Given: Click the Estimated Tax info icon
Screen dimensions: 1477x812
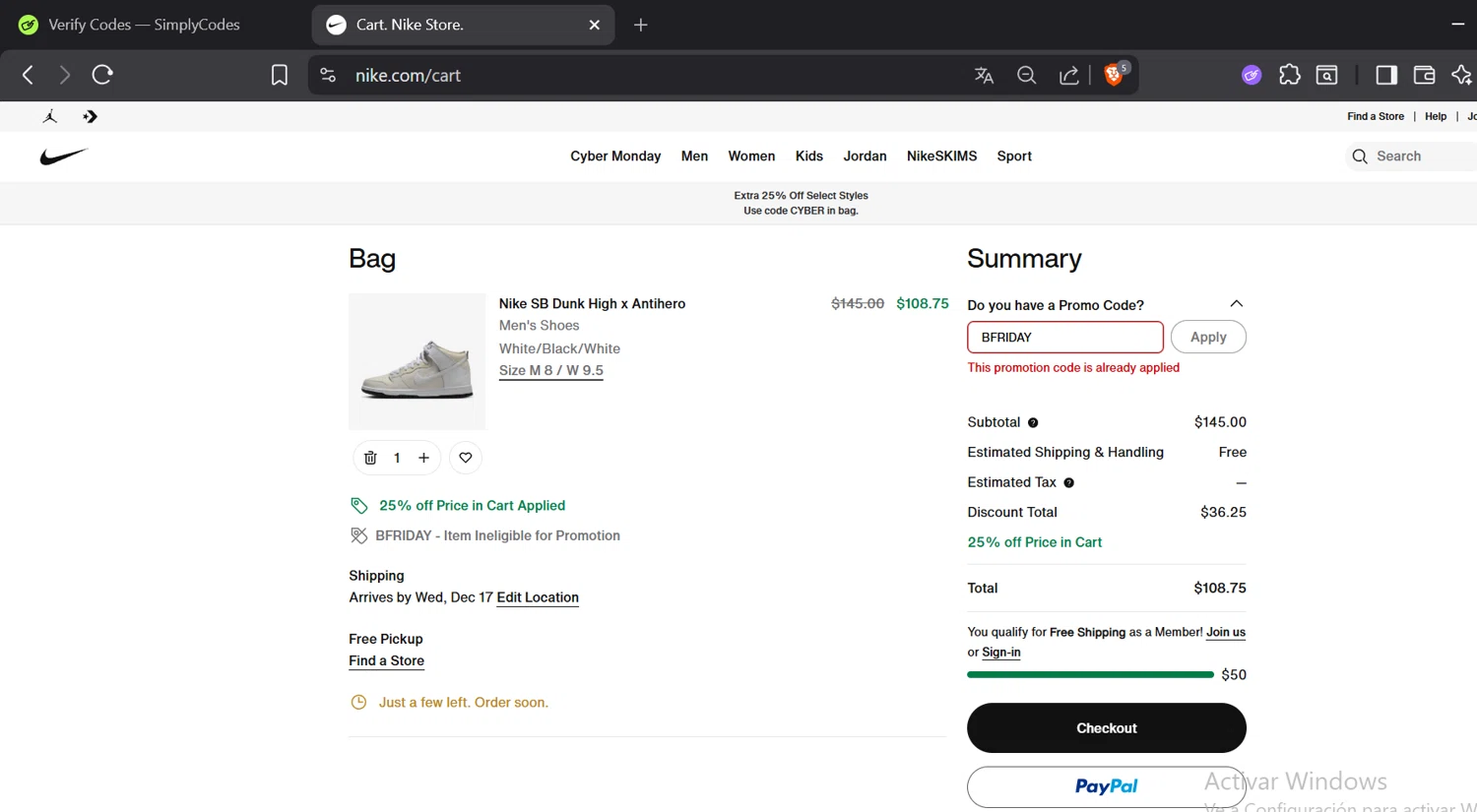Looking at the screenshot, I should [1068, 483].
